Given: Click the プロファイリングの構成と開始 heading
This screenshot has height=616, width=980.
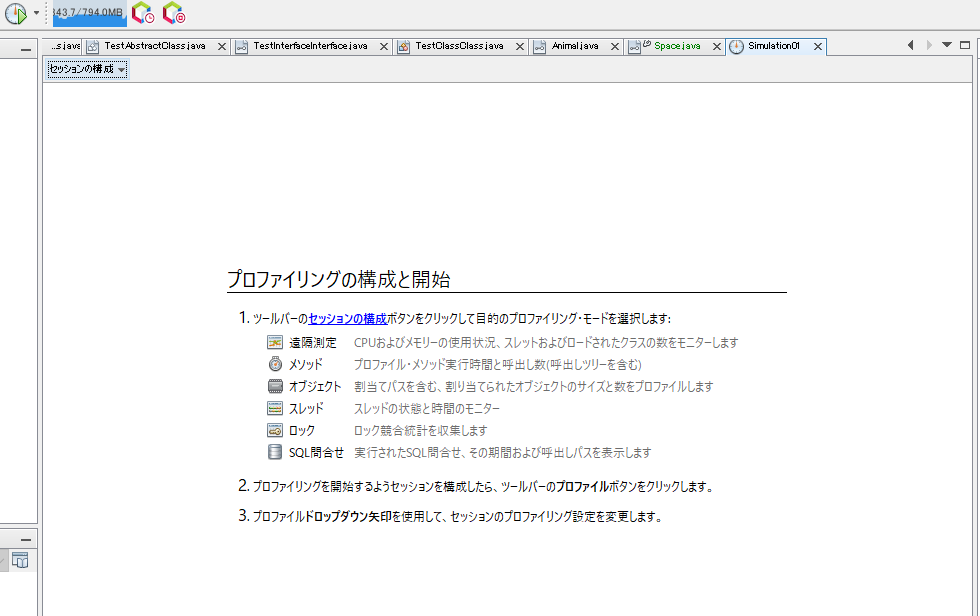Looking at the screenshot, I should tap(338, 279).
